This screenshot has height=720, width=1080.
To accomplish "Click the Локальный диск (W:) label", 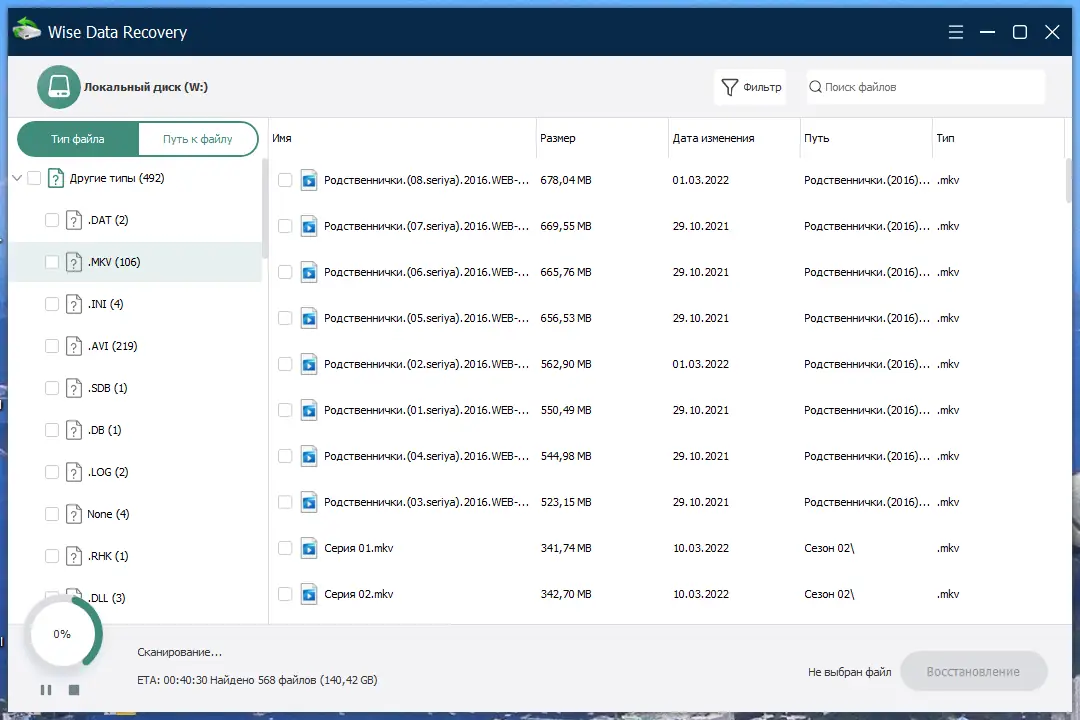I will pyautogui.click(x=145, y=87).
